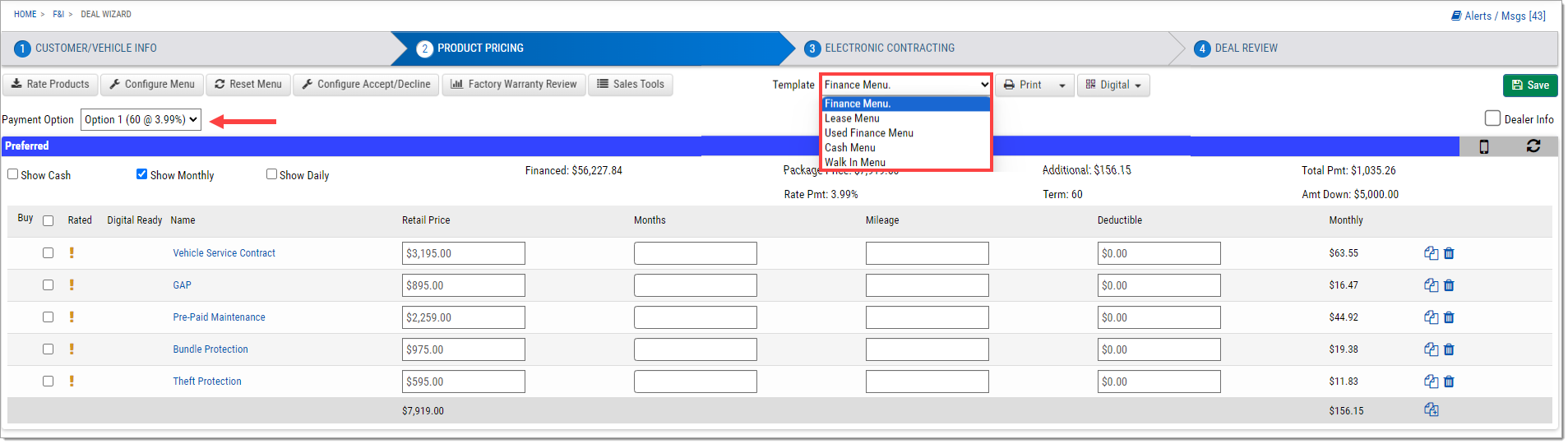Screen dimensions: 1568x444
Task: Click GAP retail price field
Action: [x=464, y=285]
